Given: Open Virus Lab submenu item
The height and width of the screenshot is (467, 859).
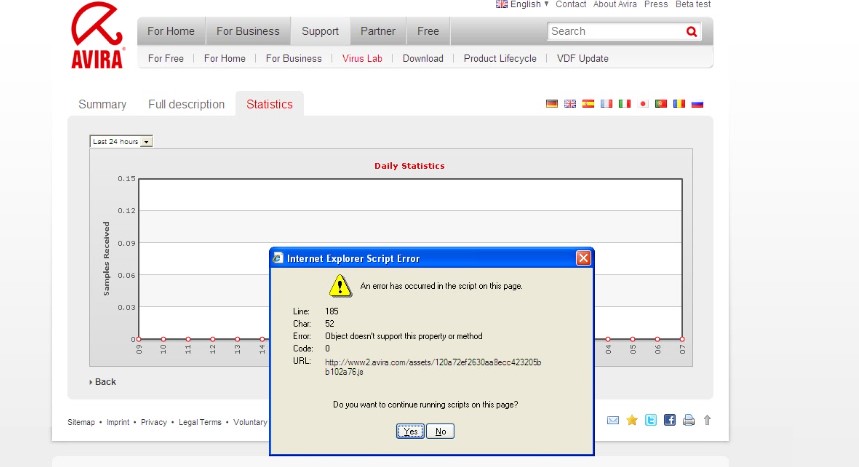Looking at the screenshot, I should (362, 58).
